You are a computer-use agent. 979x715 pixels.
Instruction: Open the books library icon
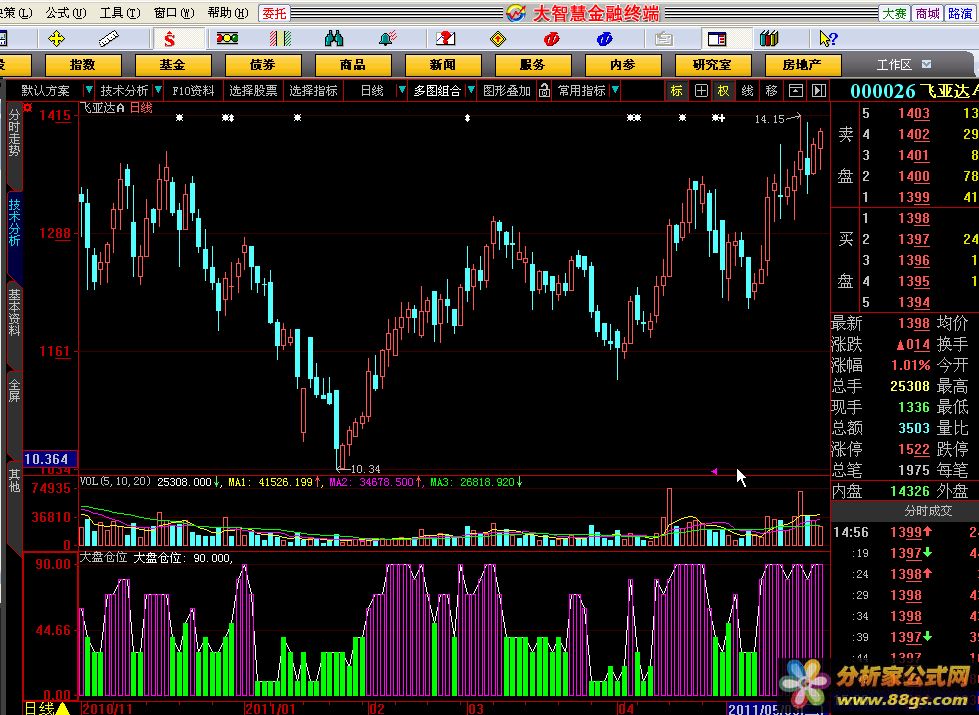pos(769,39)
